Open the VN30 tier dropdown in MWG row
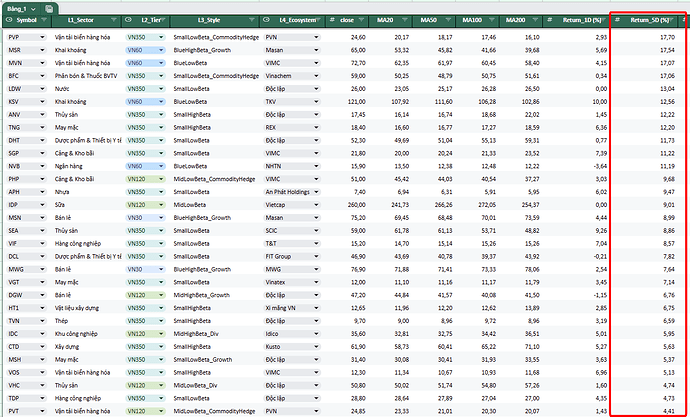 [146, 269]
